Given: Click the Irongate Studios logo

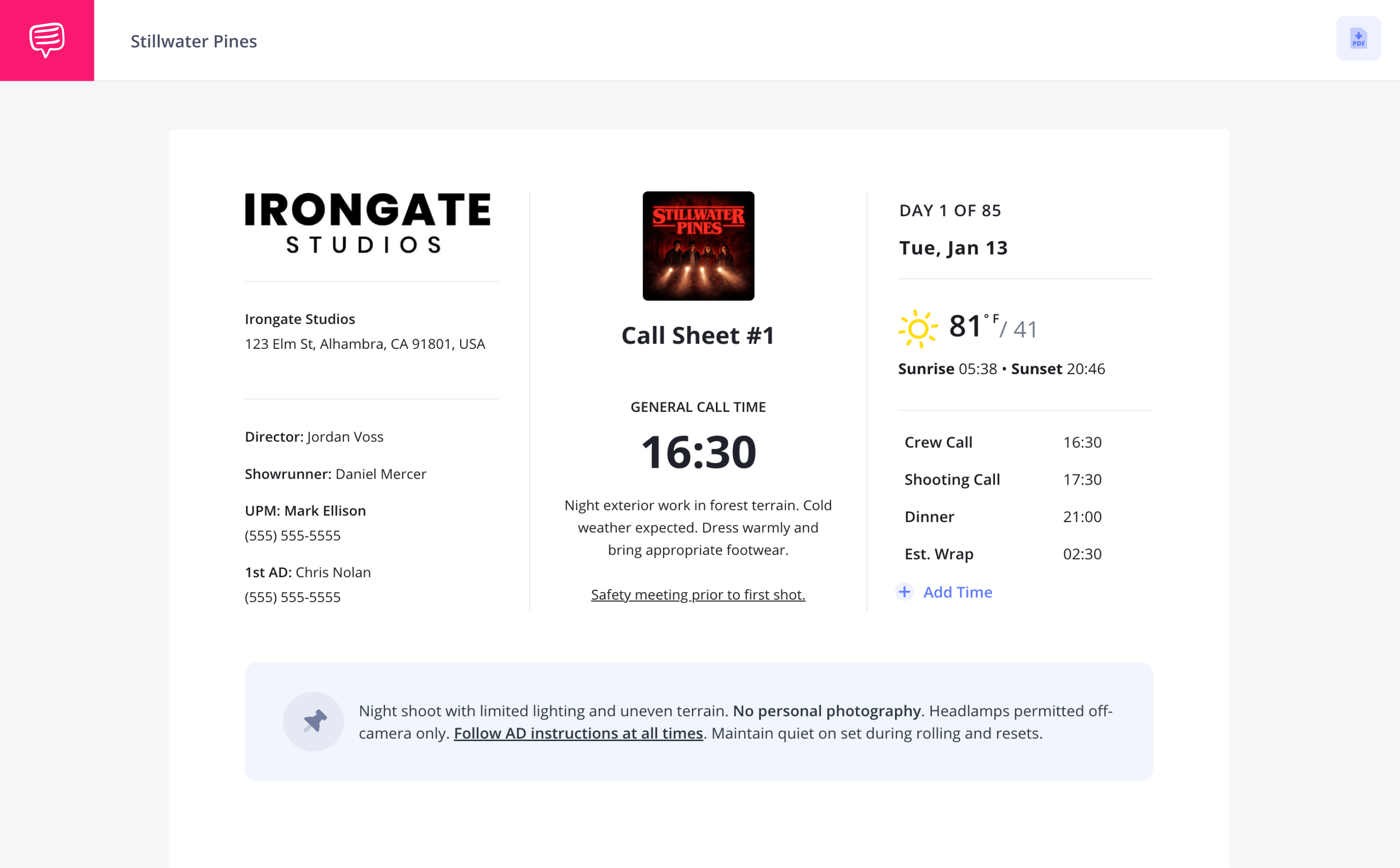Looking at the screenshot, I should point(368,223).
